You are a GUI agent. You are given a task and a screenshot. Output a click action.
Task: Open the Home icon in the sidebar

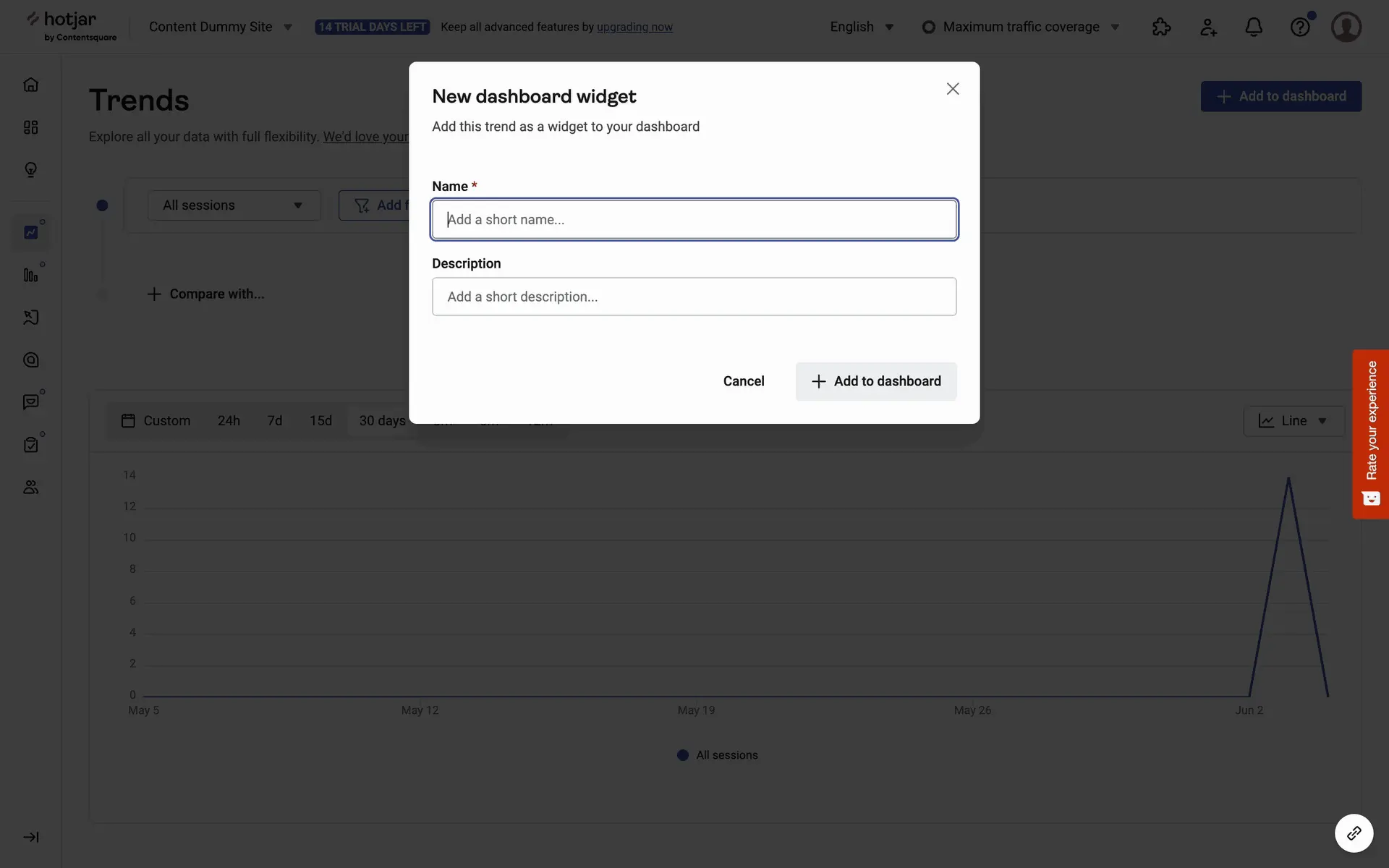click(30, 85)
